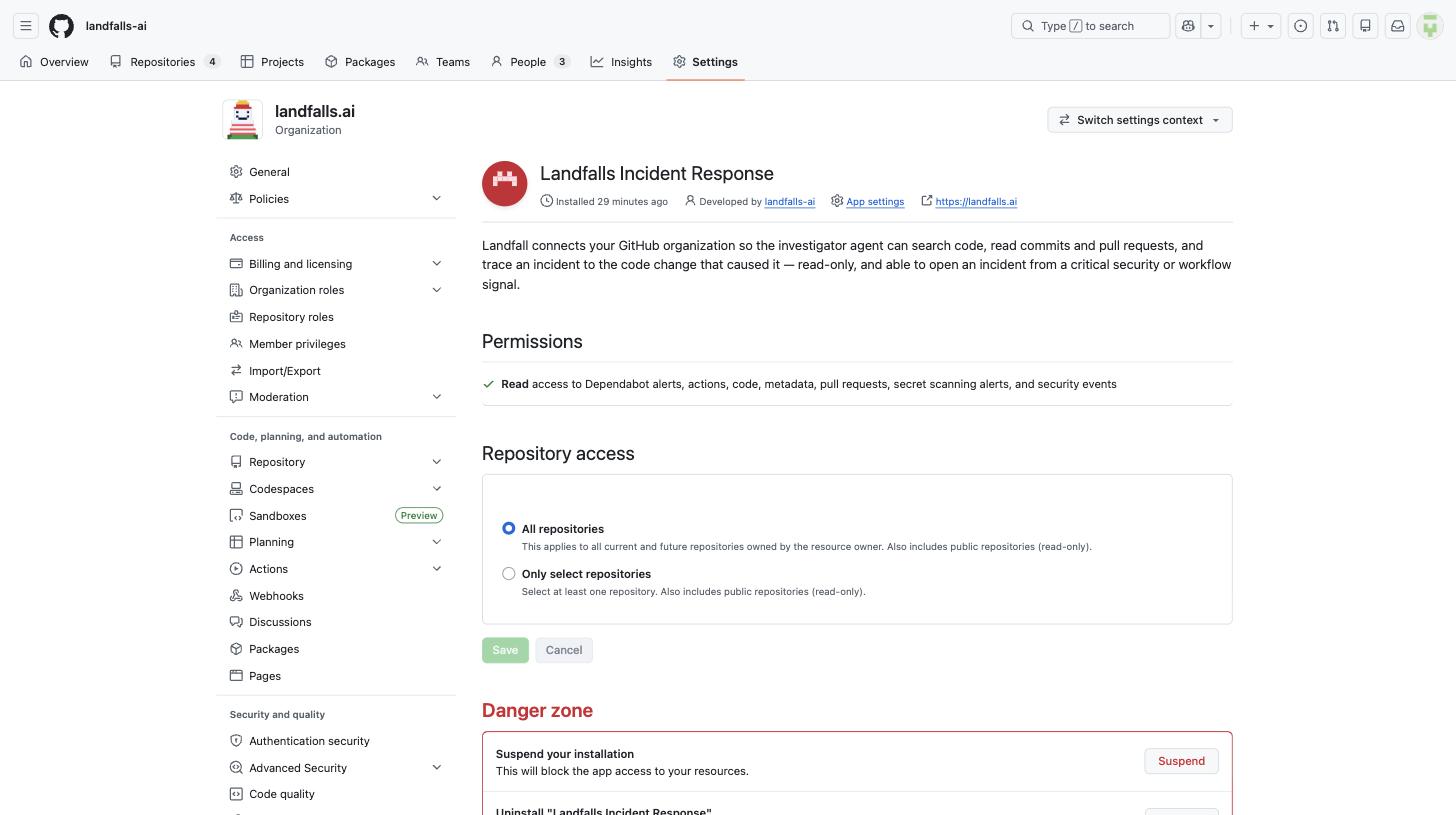Click the Authentication security shield icon
The width and height of the screenshot is (1456, 815).
pyautogui.click(x=236, y=741)
